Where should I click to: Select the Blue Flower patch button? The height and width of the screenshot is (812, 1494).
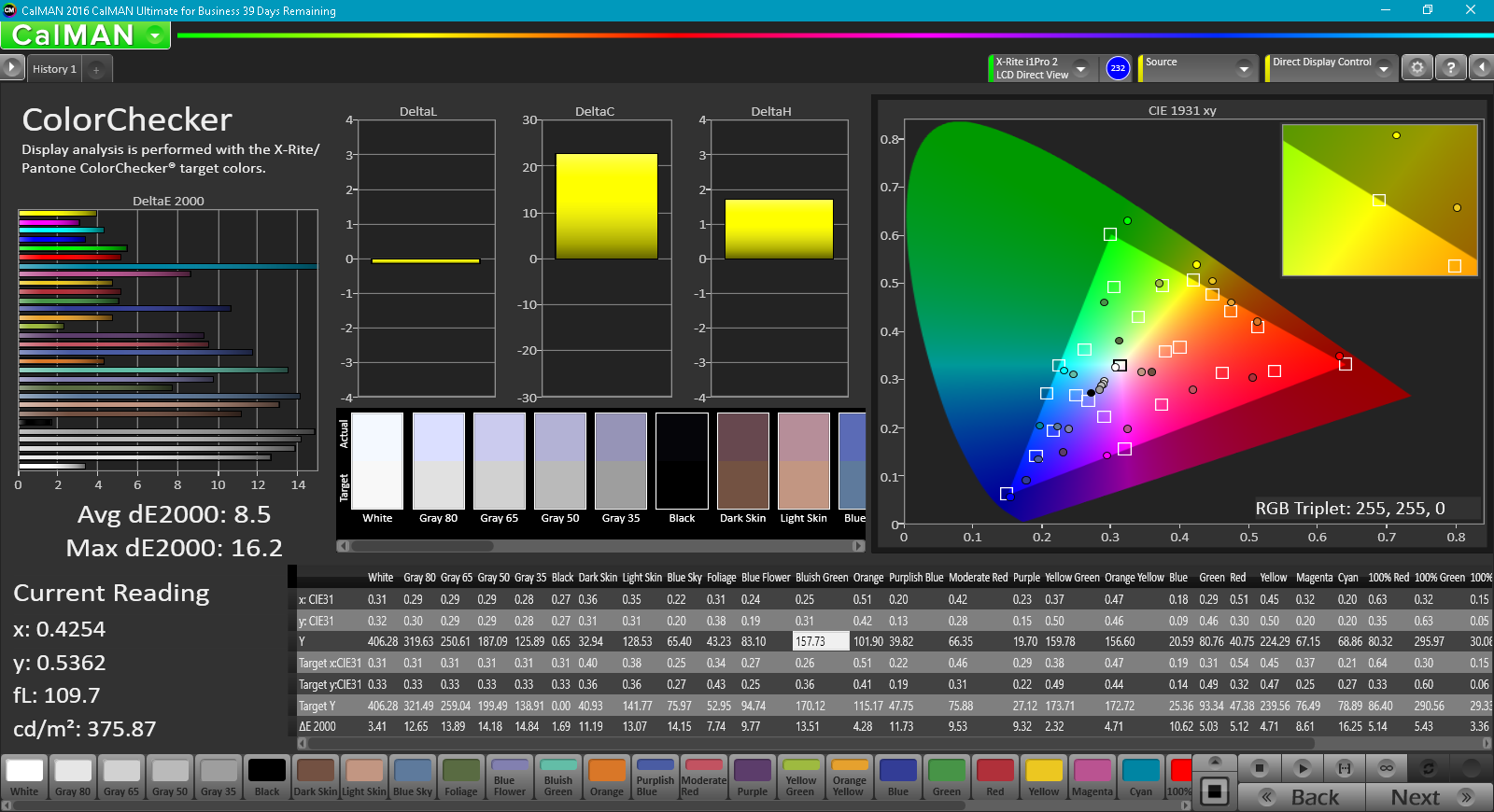coord(510,777)
